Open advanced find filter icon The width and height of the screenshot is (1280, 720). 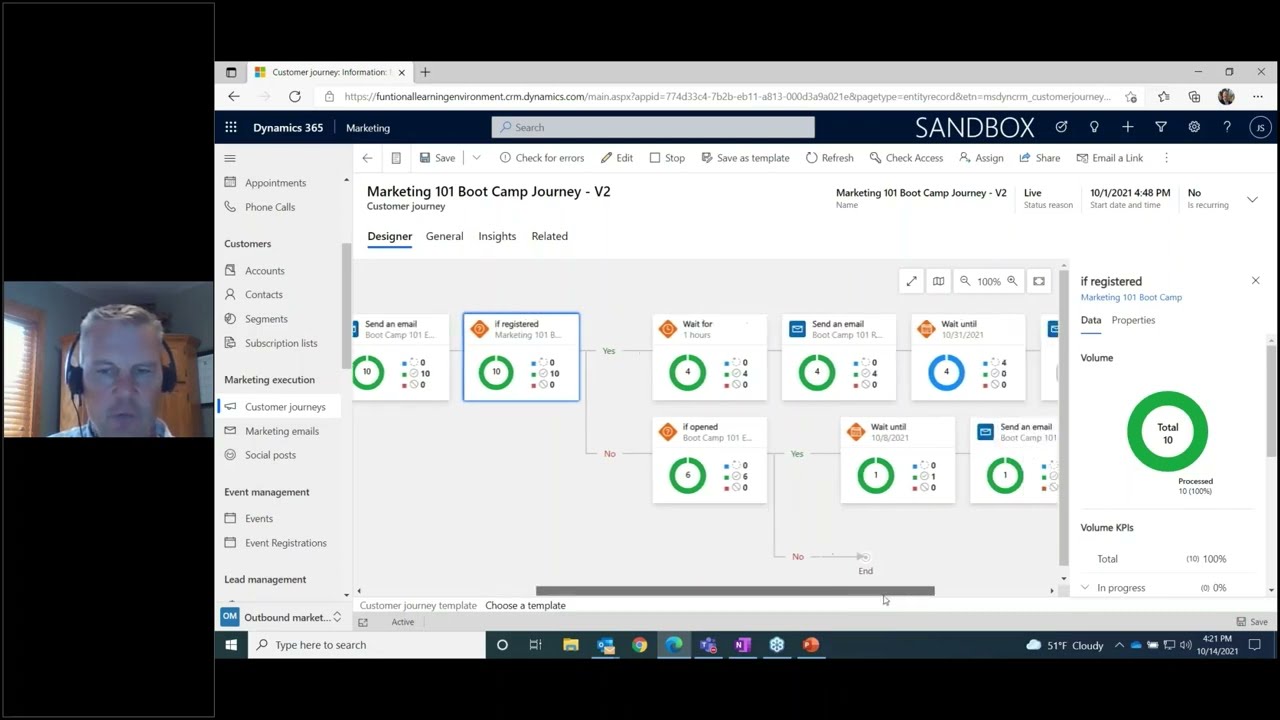point(1161,127)
